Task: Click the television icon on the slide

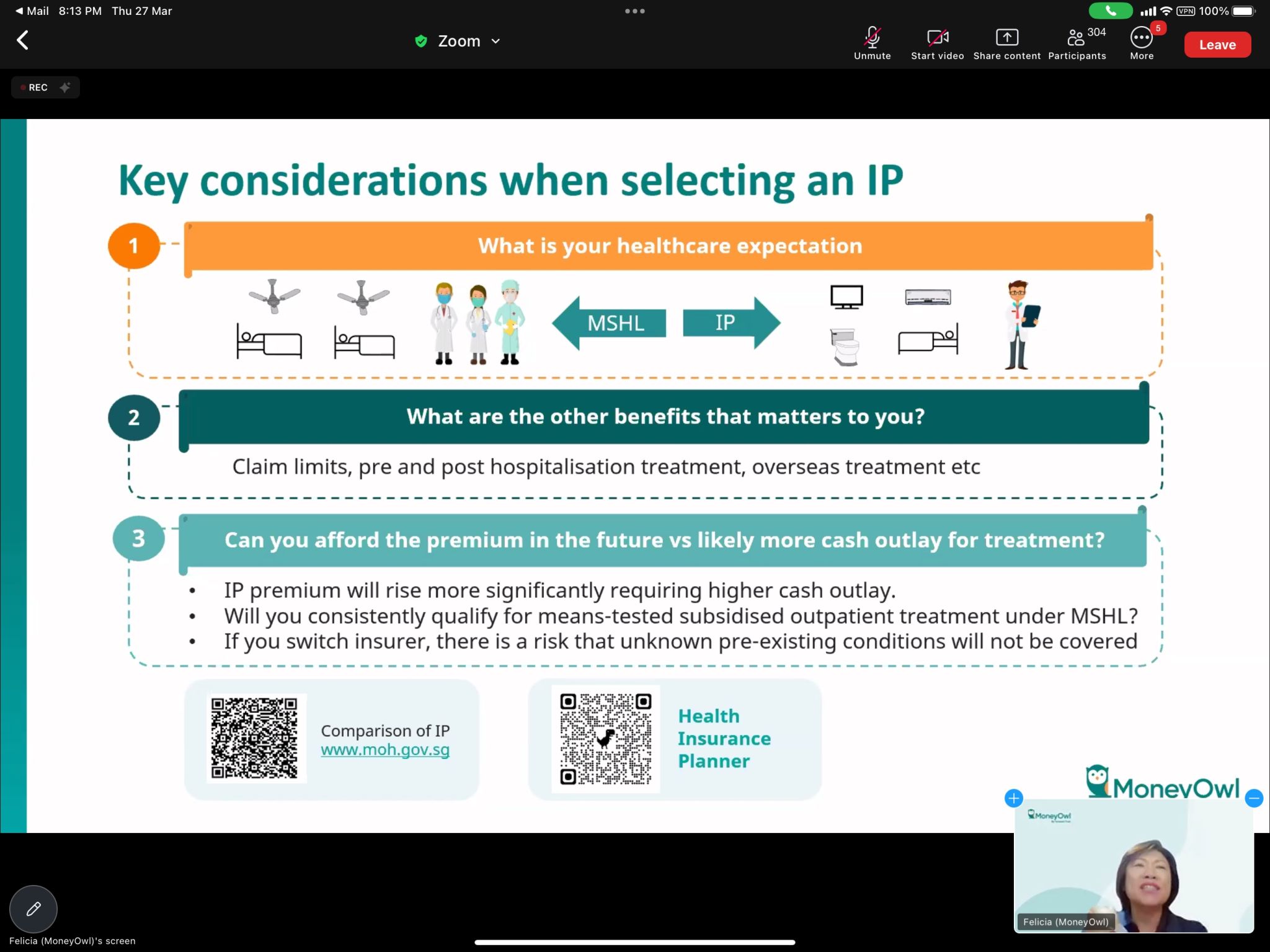Action: click(846, 297)
